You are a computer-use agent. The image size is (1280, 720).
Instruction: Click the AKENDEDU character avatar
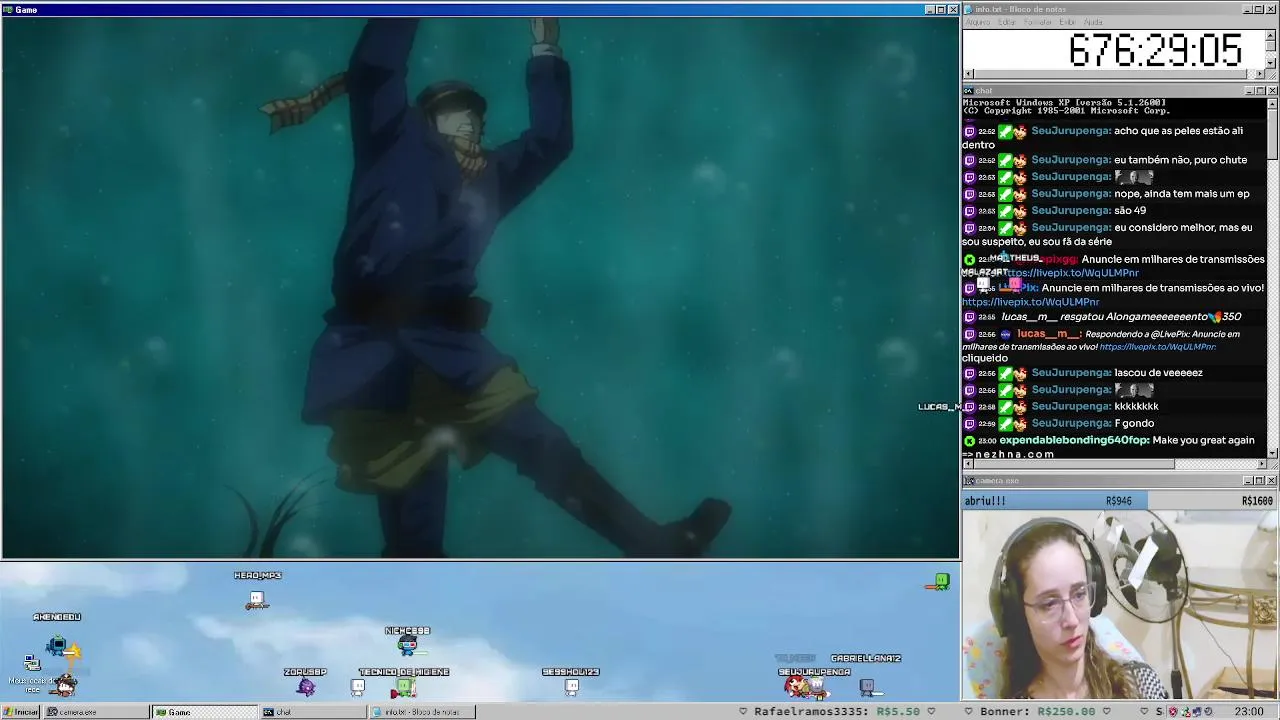(57, 648)
